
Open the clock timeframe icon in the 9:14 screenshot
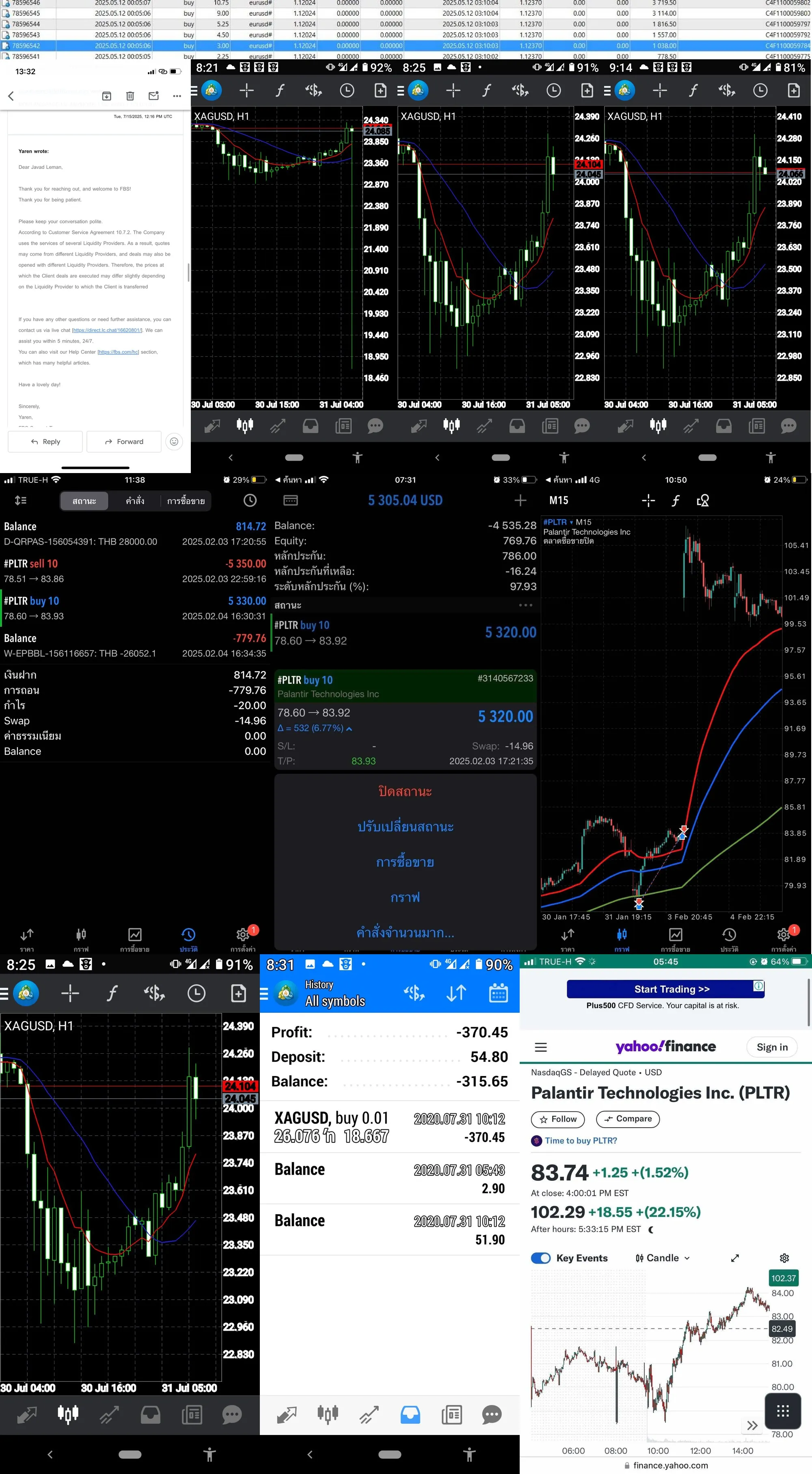click(760, 91)
